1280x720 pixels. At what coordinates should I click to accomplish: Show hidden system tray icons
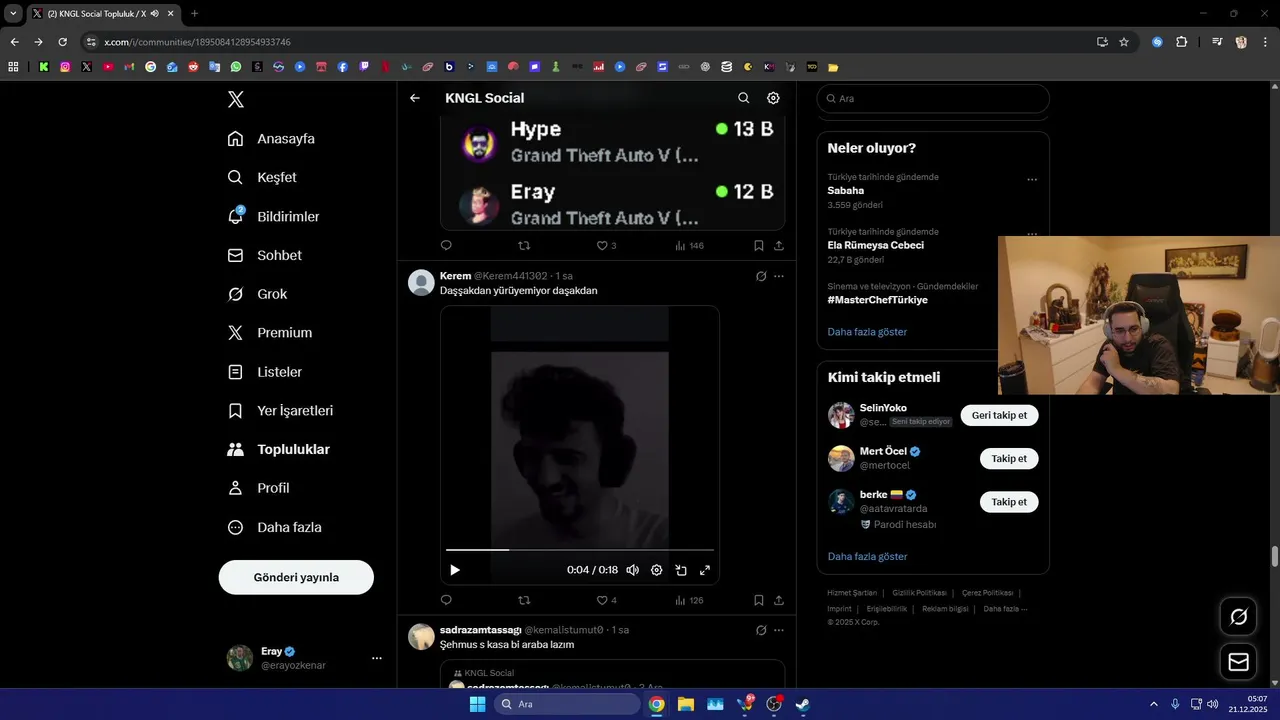(1153, 704)
